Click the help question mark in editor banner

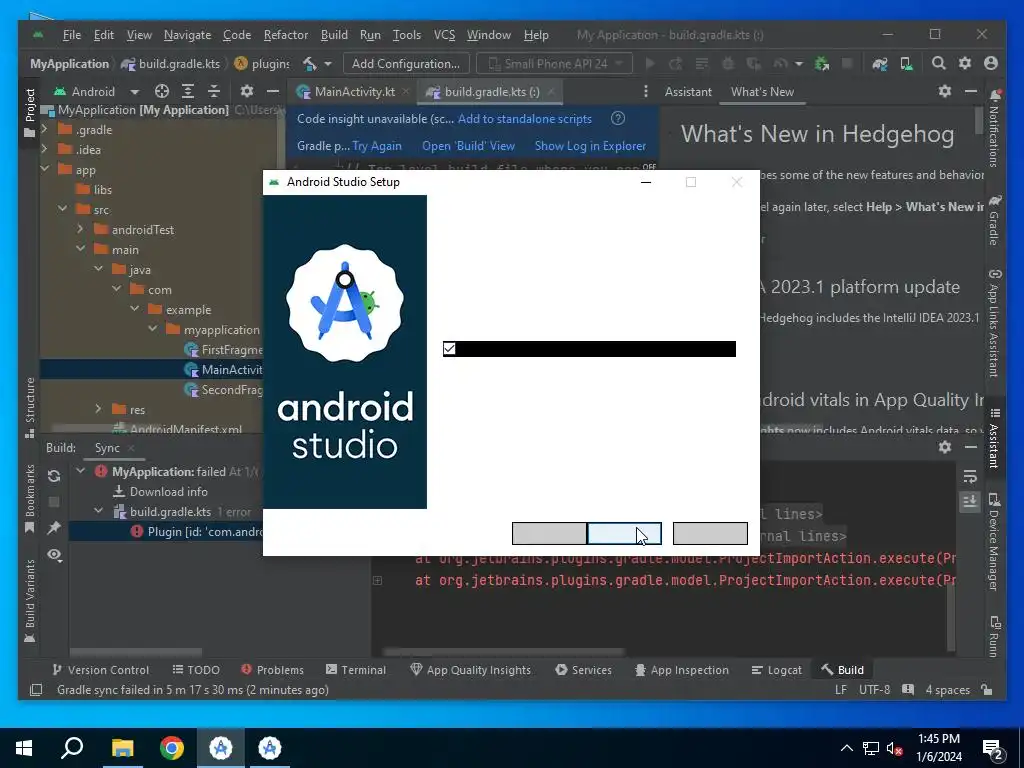[x=618, y=118]
